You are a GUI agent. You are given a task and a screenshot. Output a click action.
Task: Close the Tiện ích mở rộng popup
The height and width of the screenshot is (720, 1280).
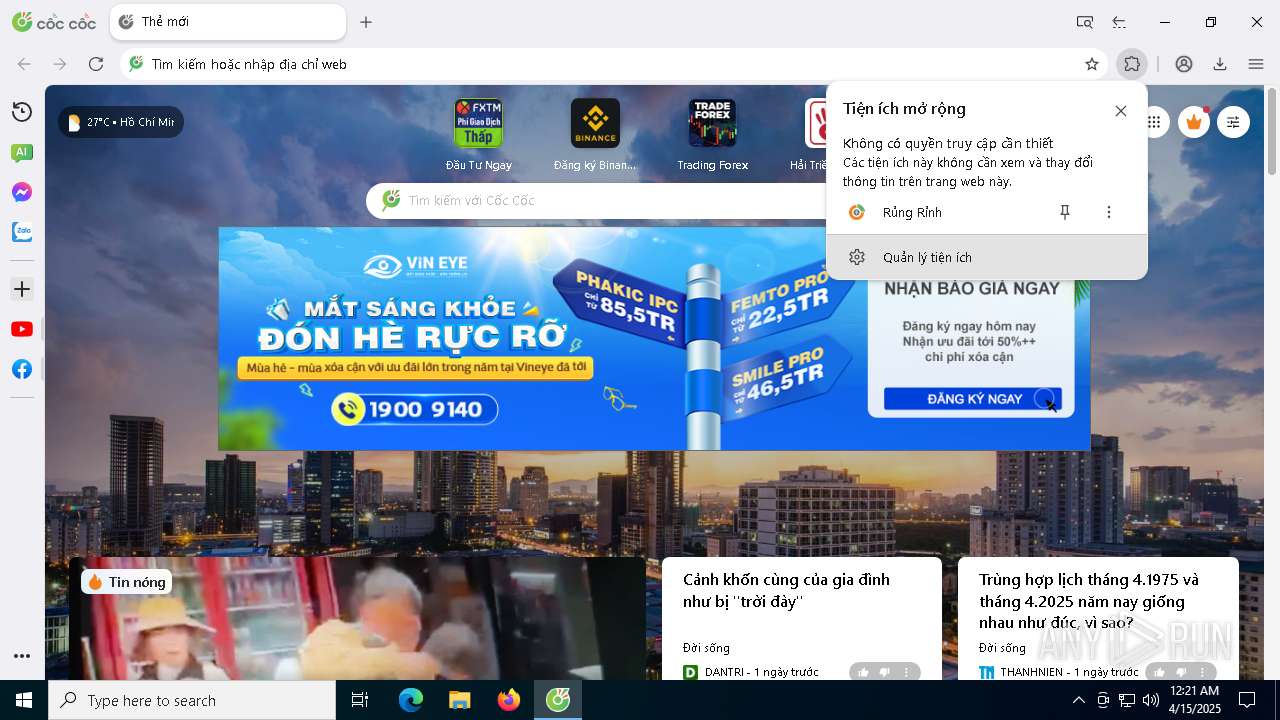pos(1121,111)
